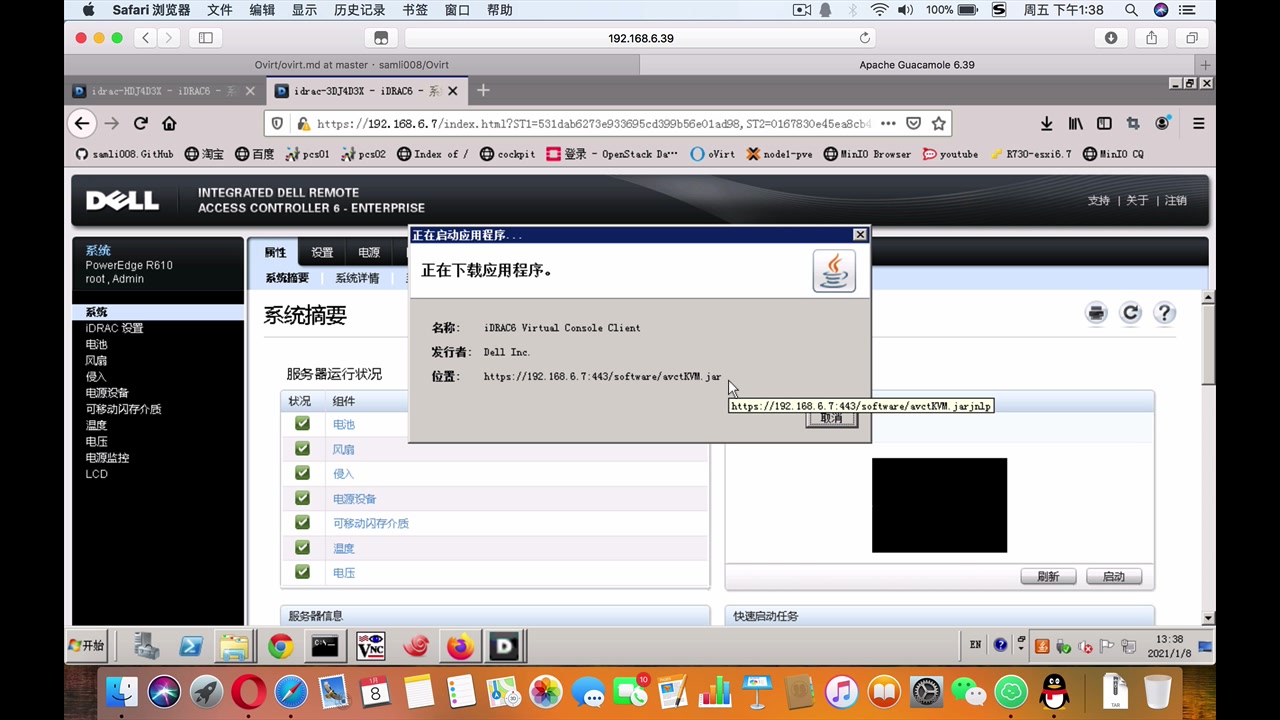The height and width of the screenshot is (720, 1280).
Task: Select the 设置 tab
Action: (x=322, y=252)
